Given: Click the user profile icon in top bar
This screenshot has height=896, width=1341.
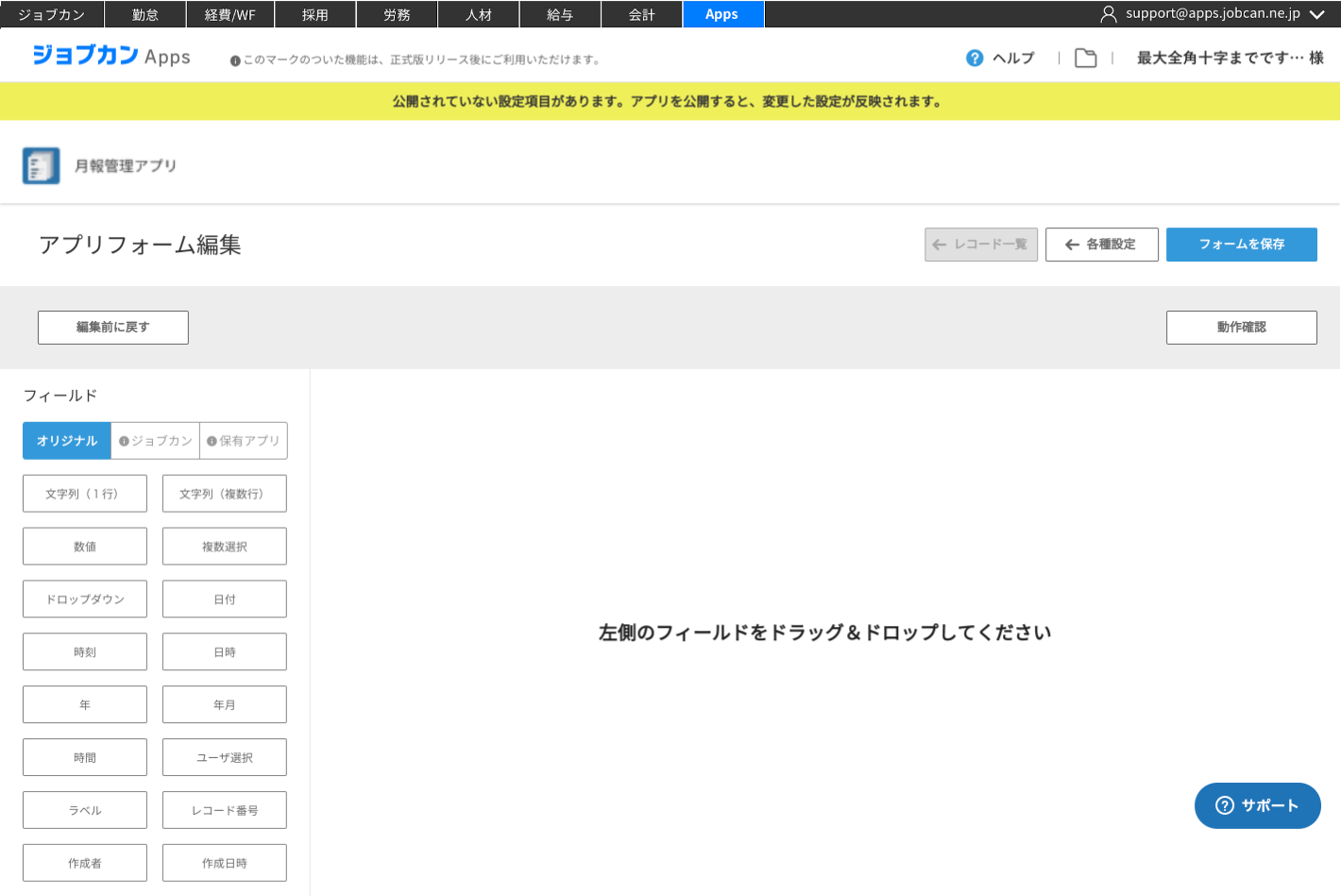Looking at the screenshot, I should [x=1109, y=14].
